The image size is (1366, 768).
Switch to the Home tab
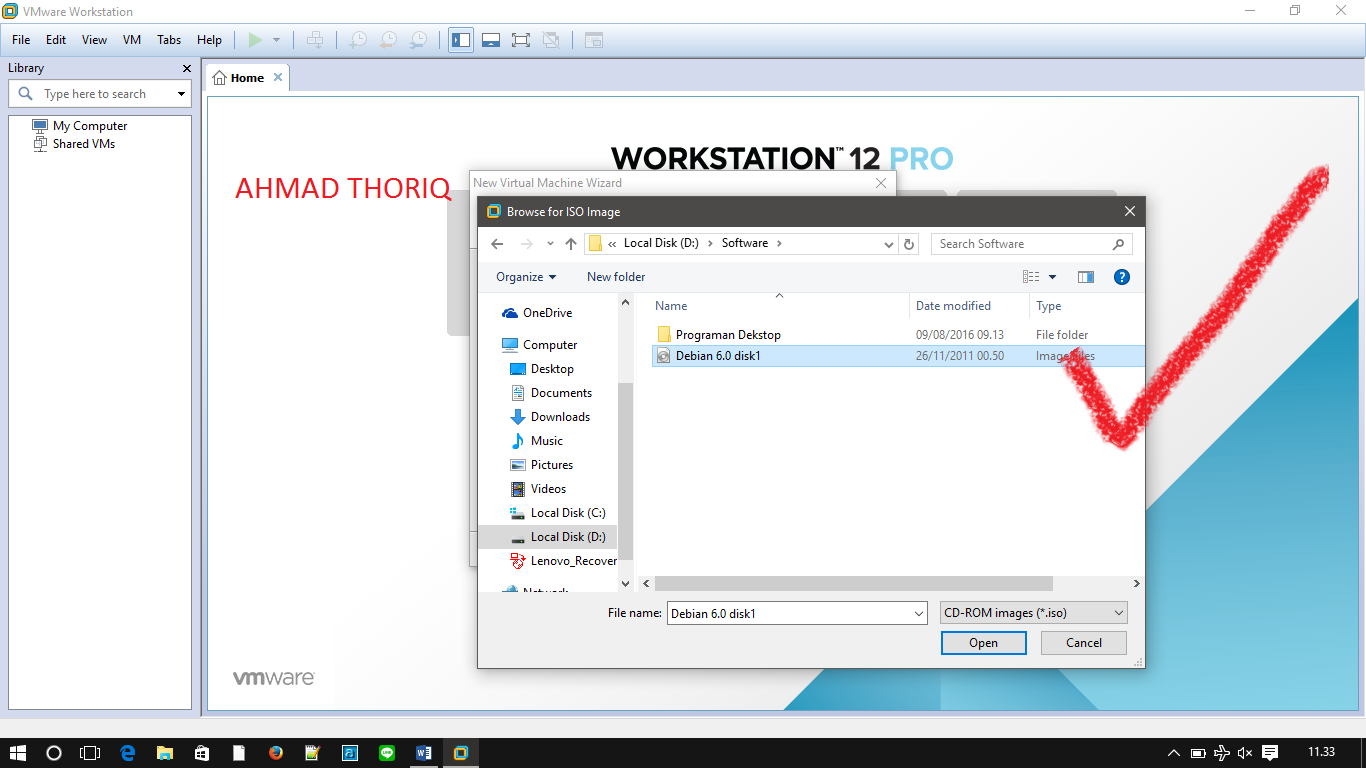point(246,76)
